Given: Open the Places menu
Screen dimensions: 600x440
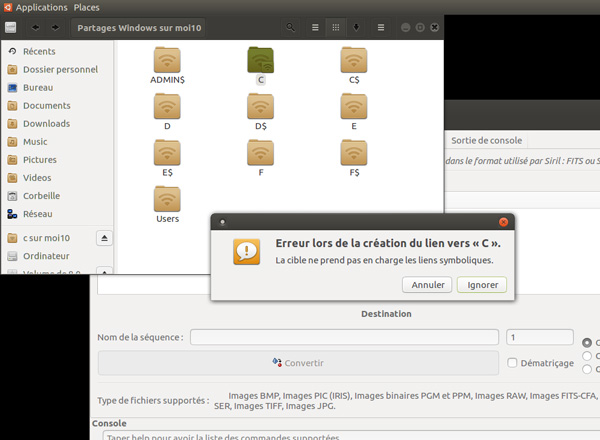Looking at the screenshot, I should pos(86,7).
